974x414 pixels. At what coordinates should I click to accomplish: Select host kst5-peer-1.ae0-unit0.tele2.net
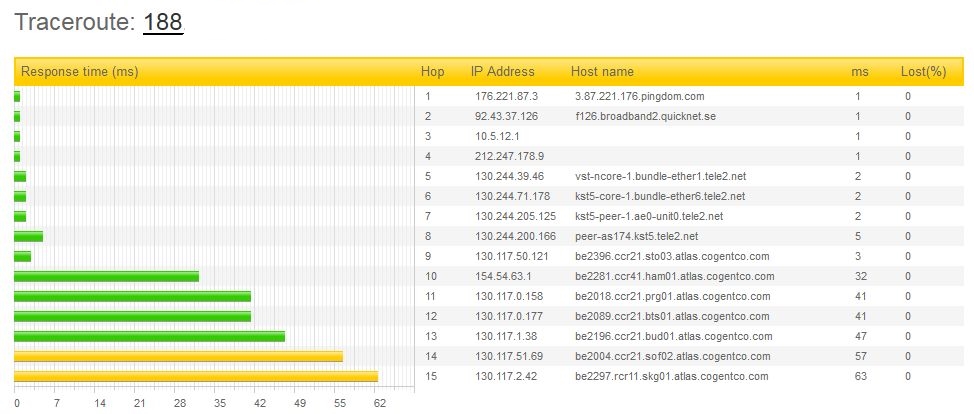click(649, 216)
